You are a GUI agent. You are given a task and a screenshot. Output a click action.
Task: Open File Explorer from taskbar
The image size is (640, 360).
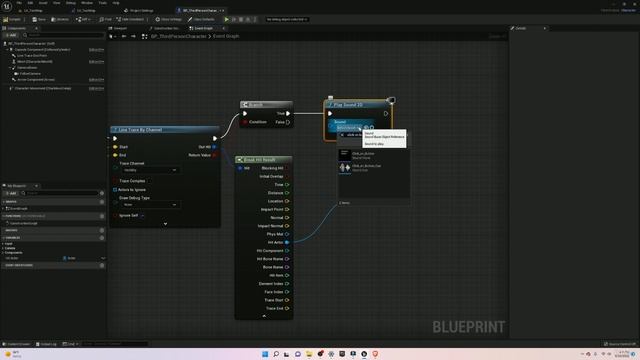(309, 354)
